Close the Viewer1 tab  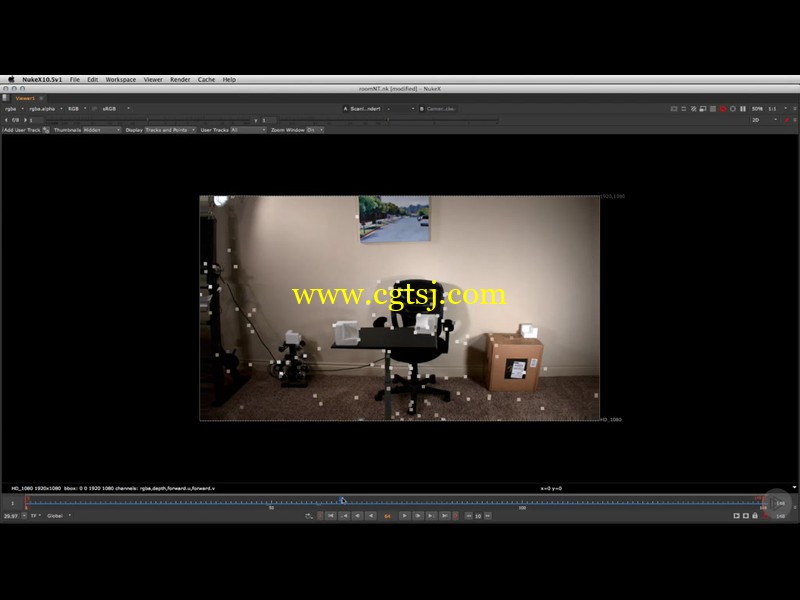coord(41,98)
